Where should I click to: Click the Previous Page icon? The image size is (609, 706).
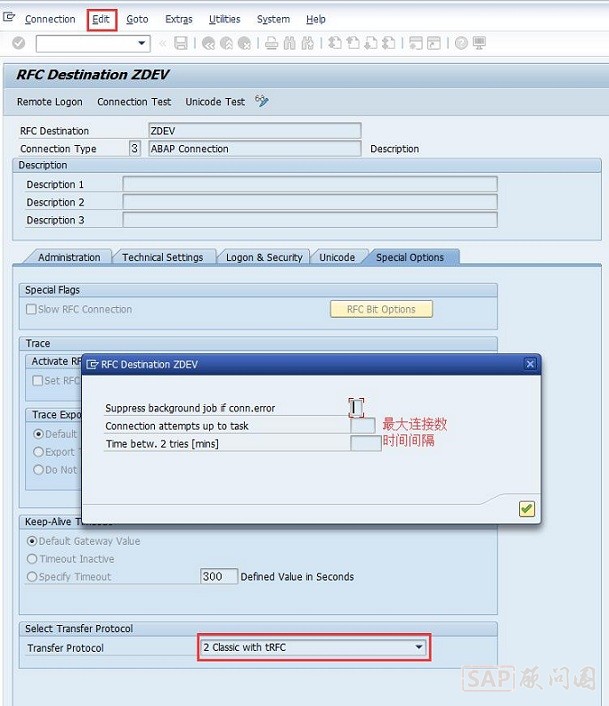click(353, 43)
